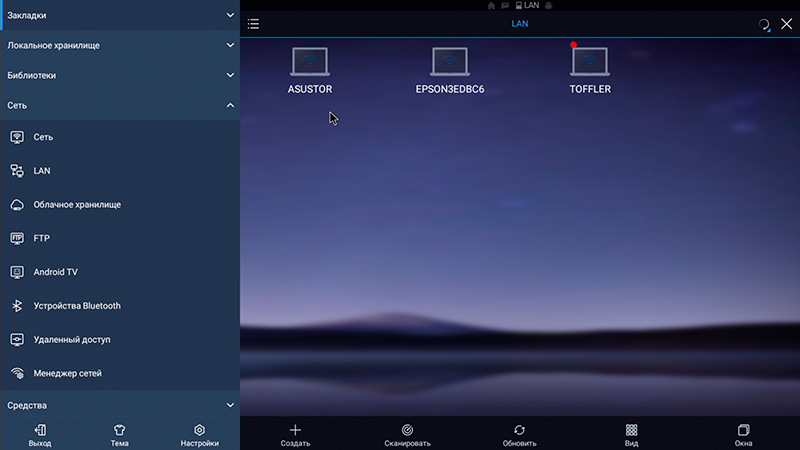
Task: Open Устройства Bluetooth entry
Action: point(76,306)
